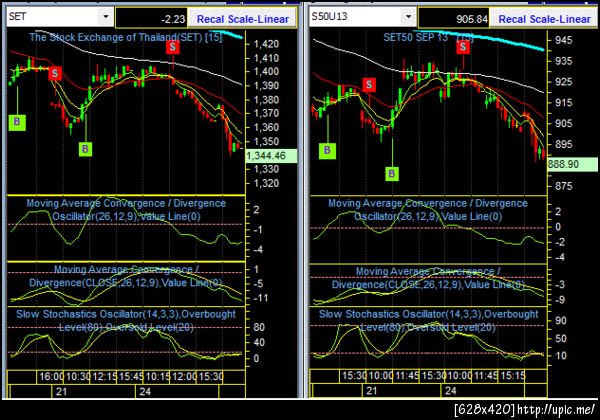Open the S50U13 symbol dropdown arrow
Image resolution: width=600 pixels, height=420 pixels.
coord(409,17)
